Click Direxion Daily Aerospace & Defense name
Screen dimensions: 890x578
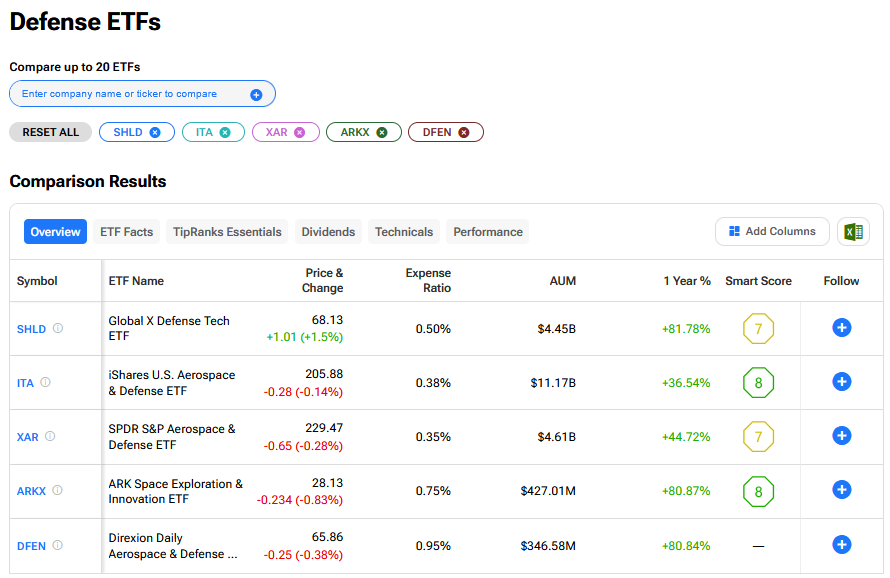click(173, 546)
